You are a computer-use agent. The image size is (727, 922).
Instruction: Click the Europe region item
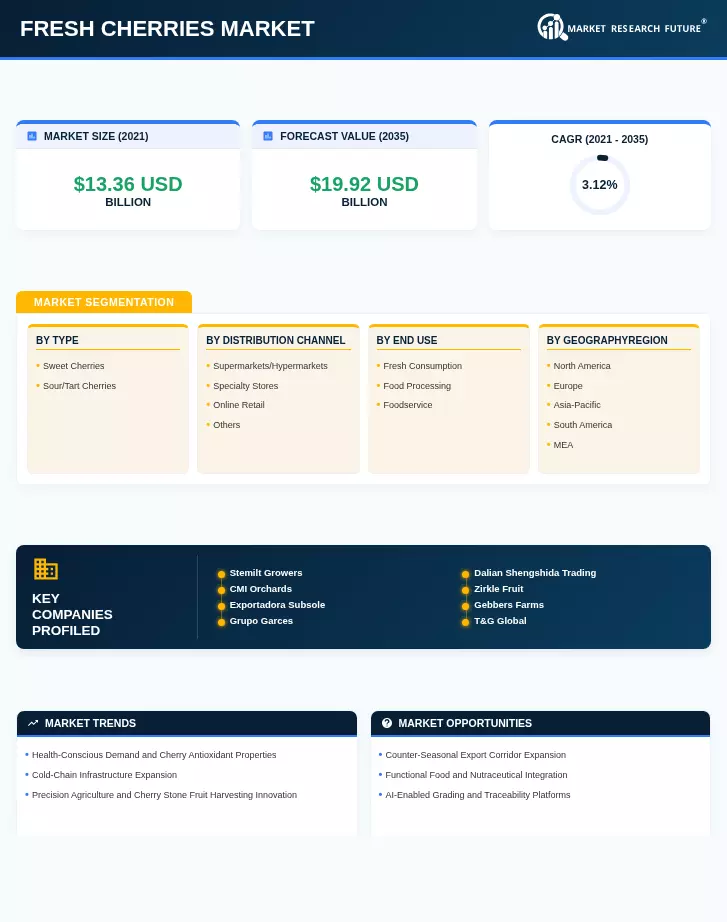pyautogui.click(x=568, y=386)
